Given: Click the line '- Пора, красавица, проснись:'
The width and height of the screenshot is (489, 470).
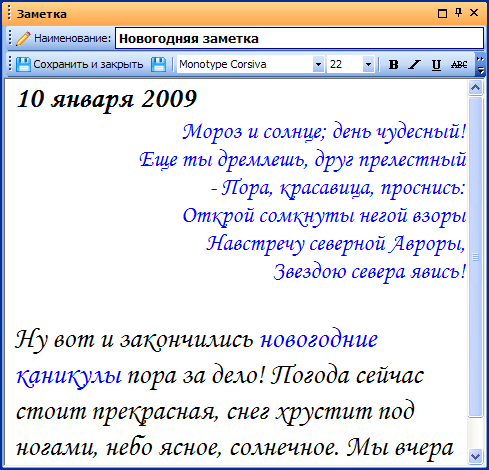Looking at the screenshot, I should tap(338, 188).
